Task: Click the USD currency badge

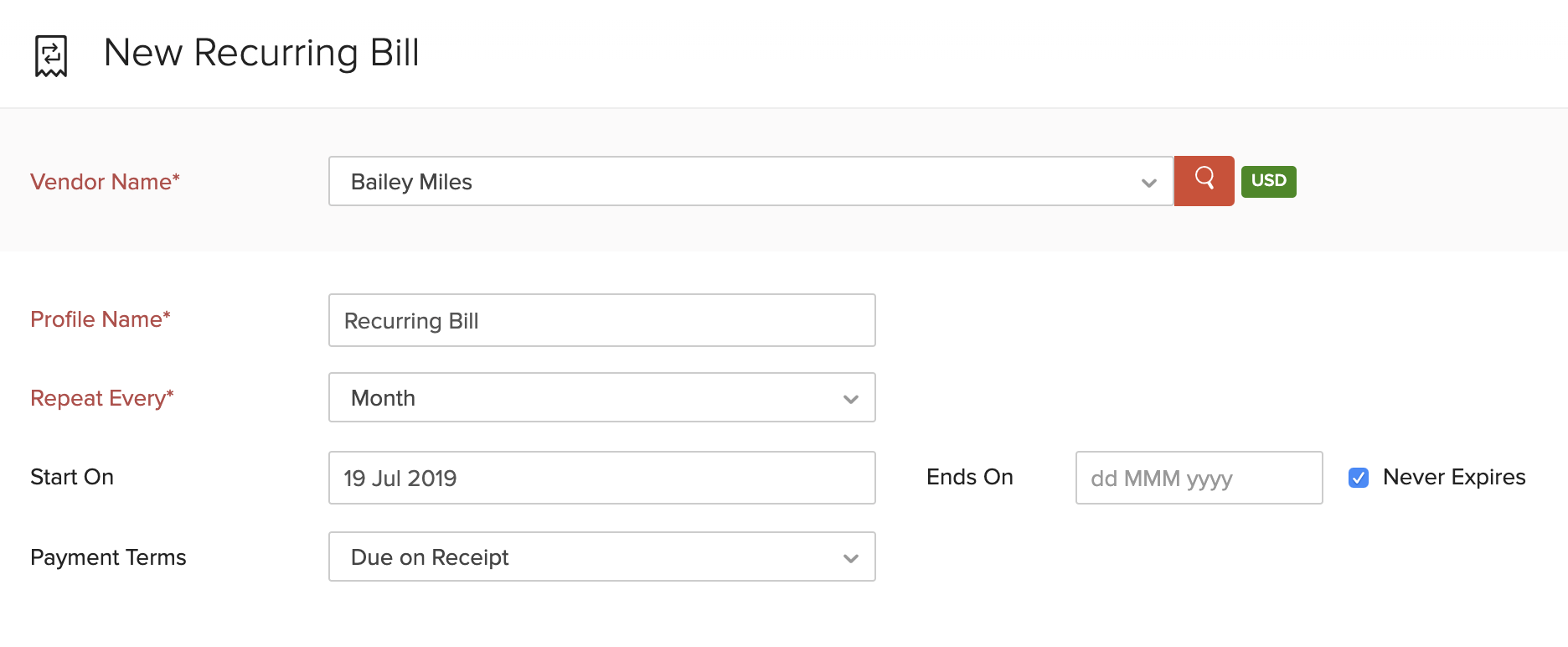Action: [x=1268, y=181]
